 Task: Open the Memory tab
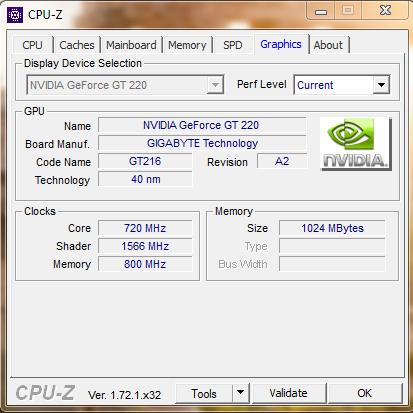tap(187, 45)
